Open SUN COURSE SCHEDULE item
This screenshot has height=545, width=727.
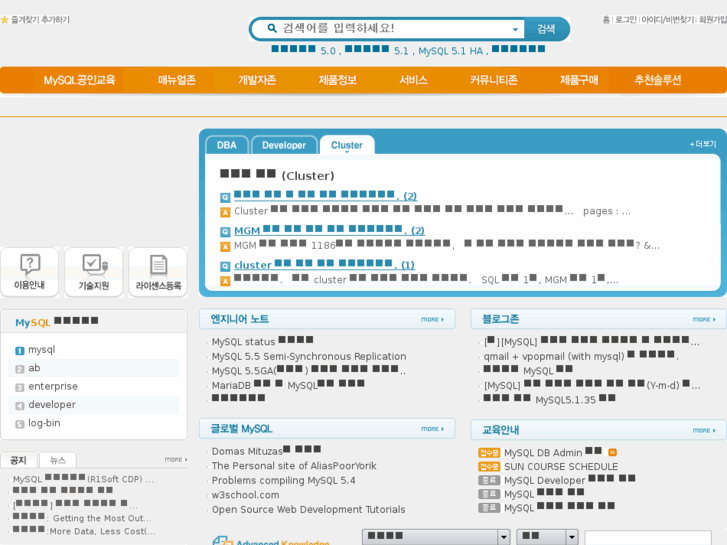pyautogui.click(x=561, y=467)
